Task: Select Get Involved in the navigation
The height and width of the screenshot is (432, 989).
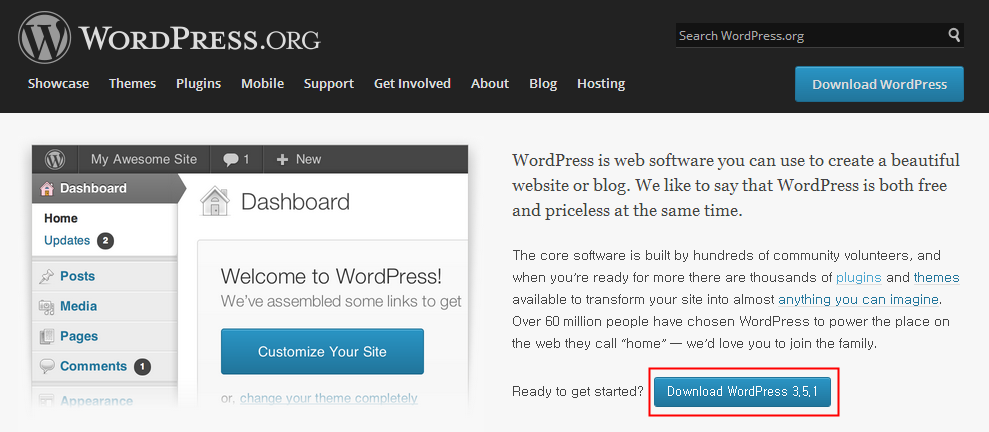Action: (x=413, y=83)
